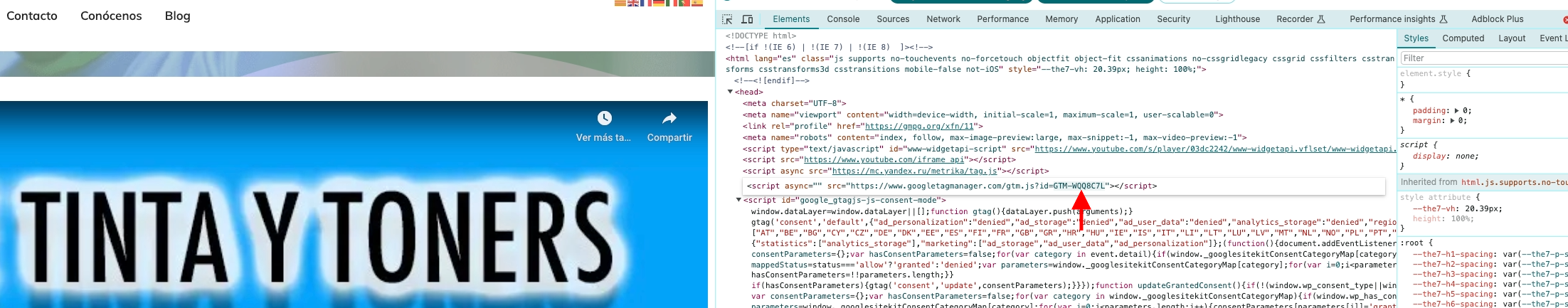Open the mc.yandex.ru metrika tag.js link

(x=916, y=171)
